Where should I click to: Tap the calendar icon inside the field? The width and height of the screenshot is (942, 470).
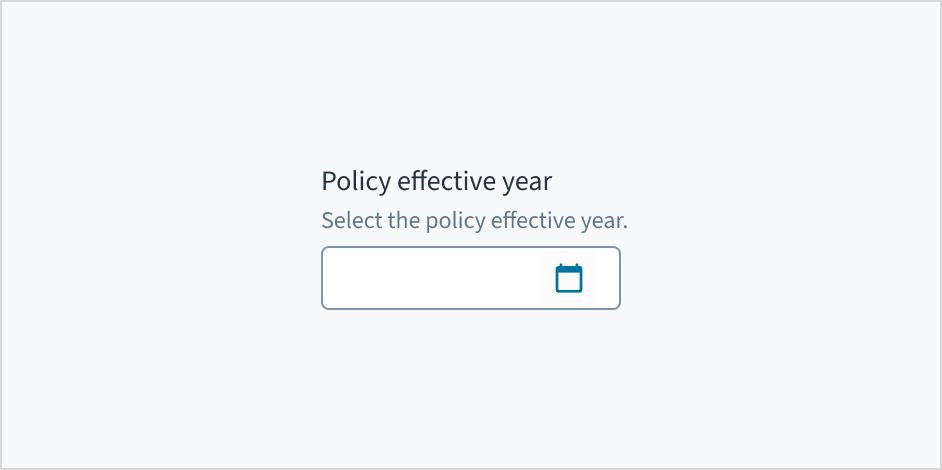568,278
